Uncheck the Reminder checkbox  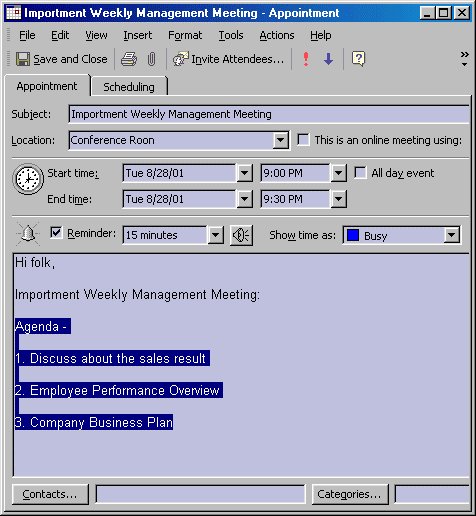[x=56, y=233]
